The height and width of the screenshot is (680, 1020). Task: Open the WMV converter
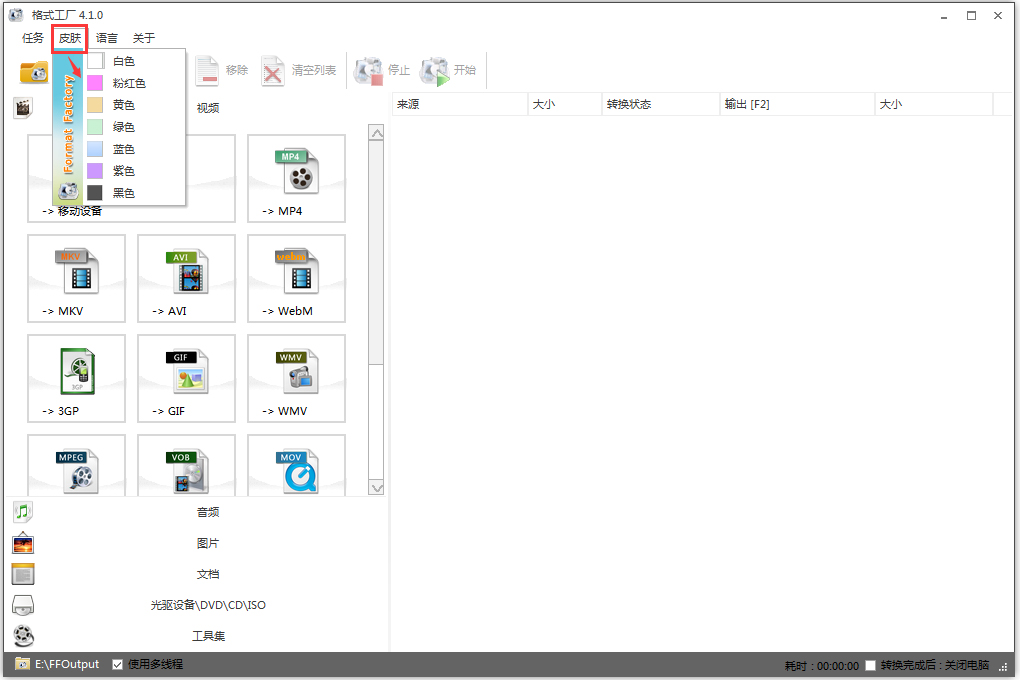[296, 378]
